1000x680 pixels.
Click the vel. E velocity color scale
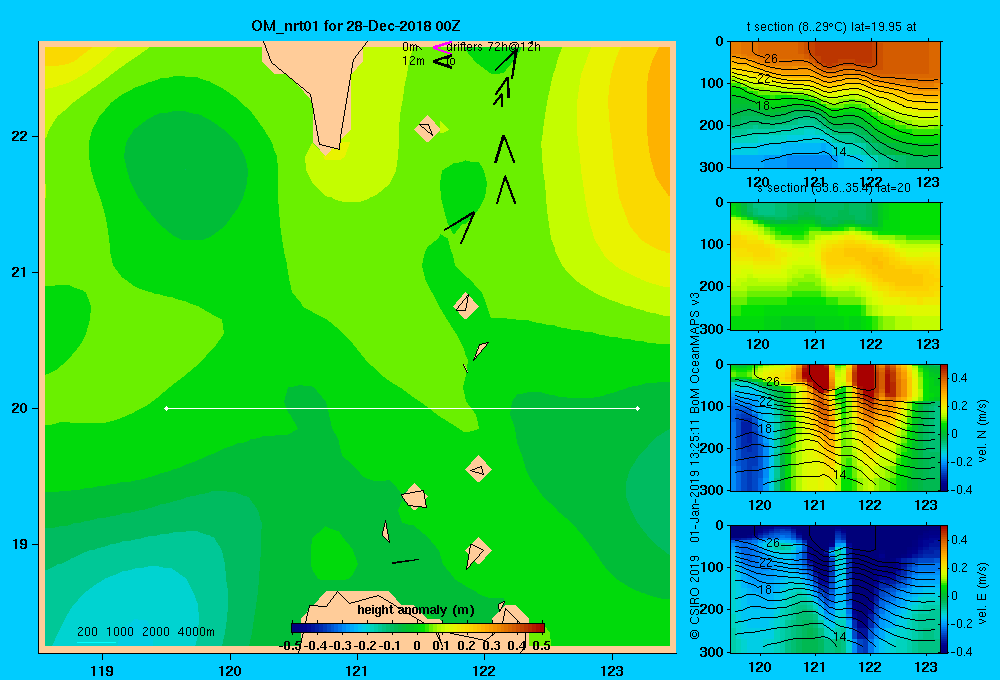pyautogui.click(x=944, y=589)
